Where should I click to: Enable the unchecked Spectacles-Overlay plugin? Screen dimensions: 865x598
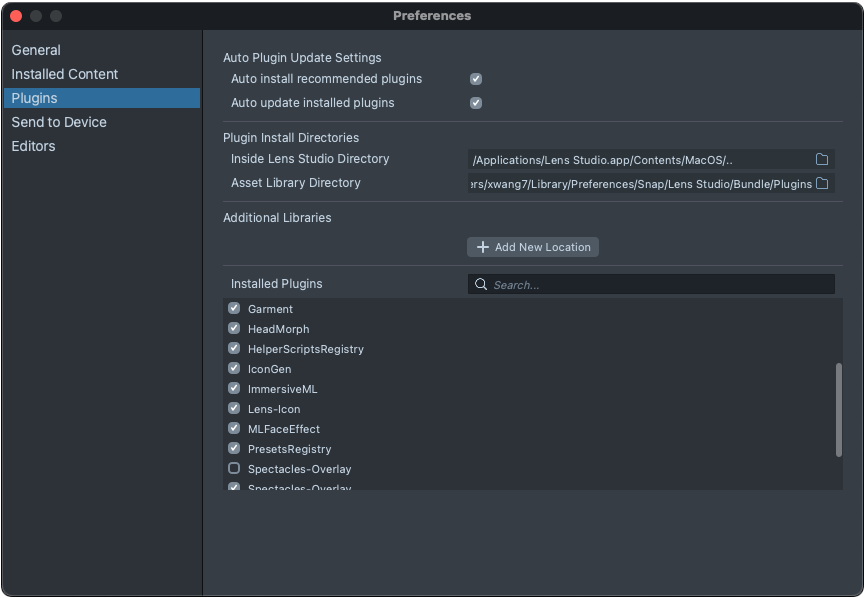(234, 469)
